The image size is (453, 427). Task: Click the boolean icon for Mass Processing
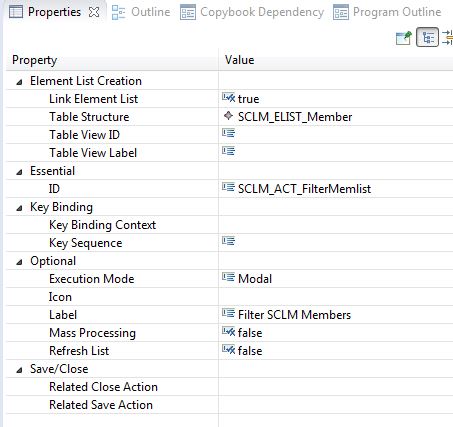[x=229, y=332]
